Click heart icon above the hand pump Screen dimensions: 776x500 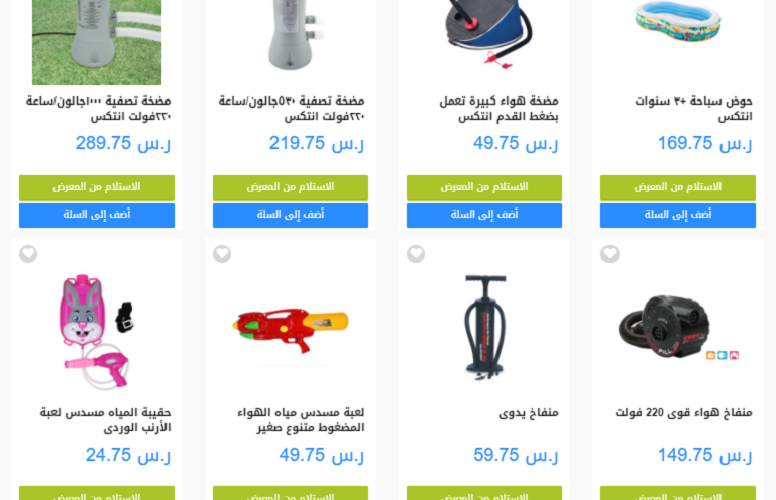tap(416, 254)
